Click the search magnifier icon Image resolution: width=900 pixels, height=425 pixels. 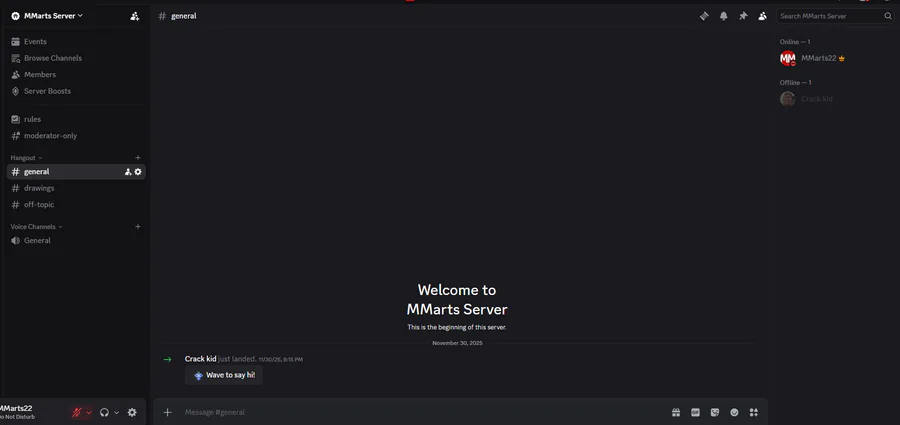click(x=888, y=16)
